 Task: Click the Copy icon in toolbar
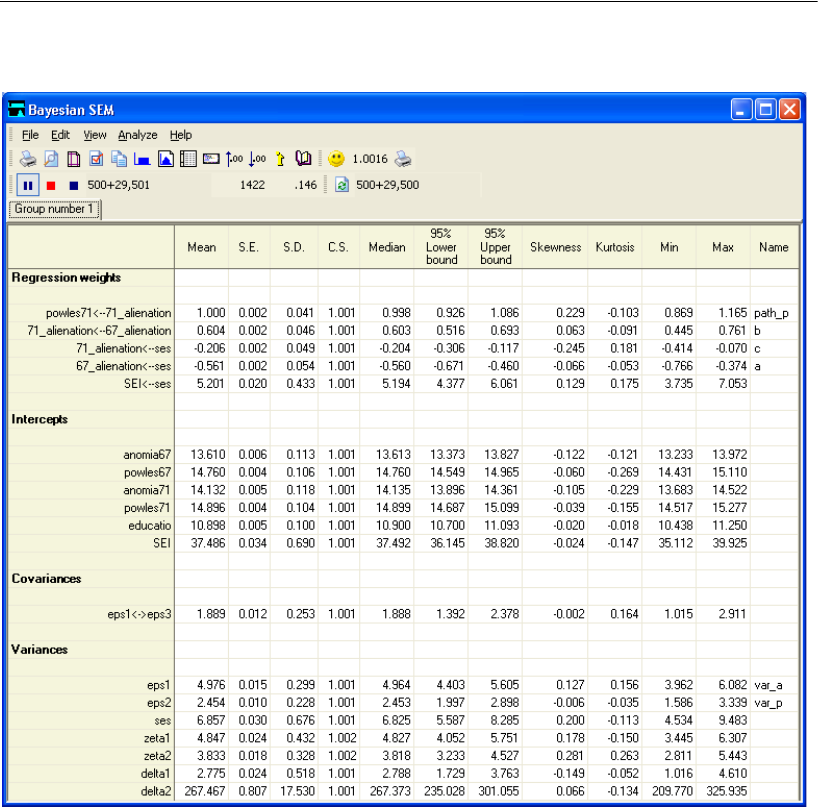point(119,159)
